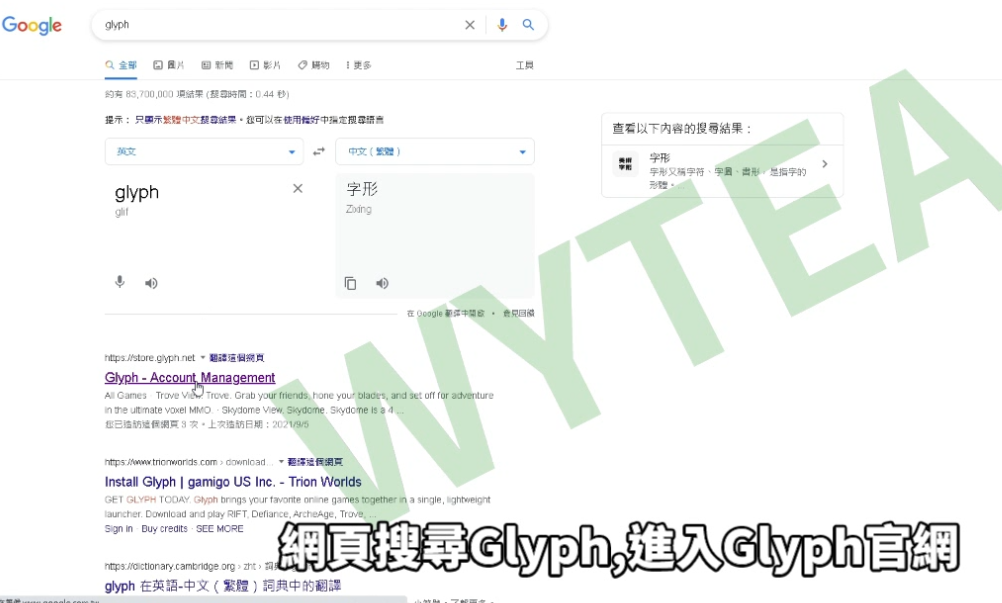Open the 工具 tools option
This screenshot has height=603, width=1002.
[525, 65]
